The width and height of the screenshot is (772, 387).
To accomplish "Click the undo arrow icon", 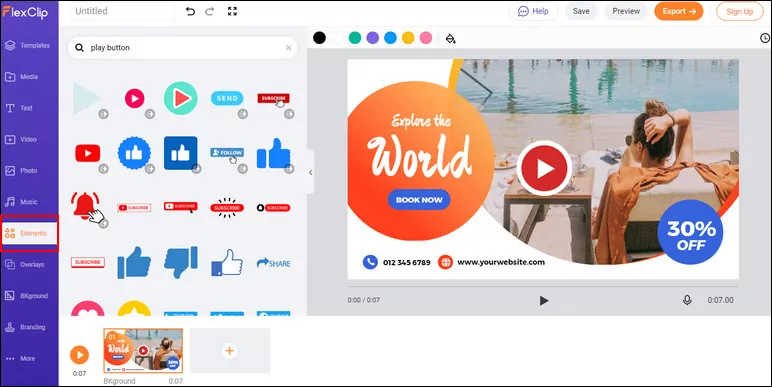I will pyautogui.click(x=191, y=11).
